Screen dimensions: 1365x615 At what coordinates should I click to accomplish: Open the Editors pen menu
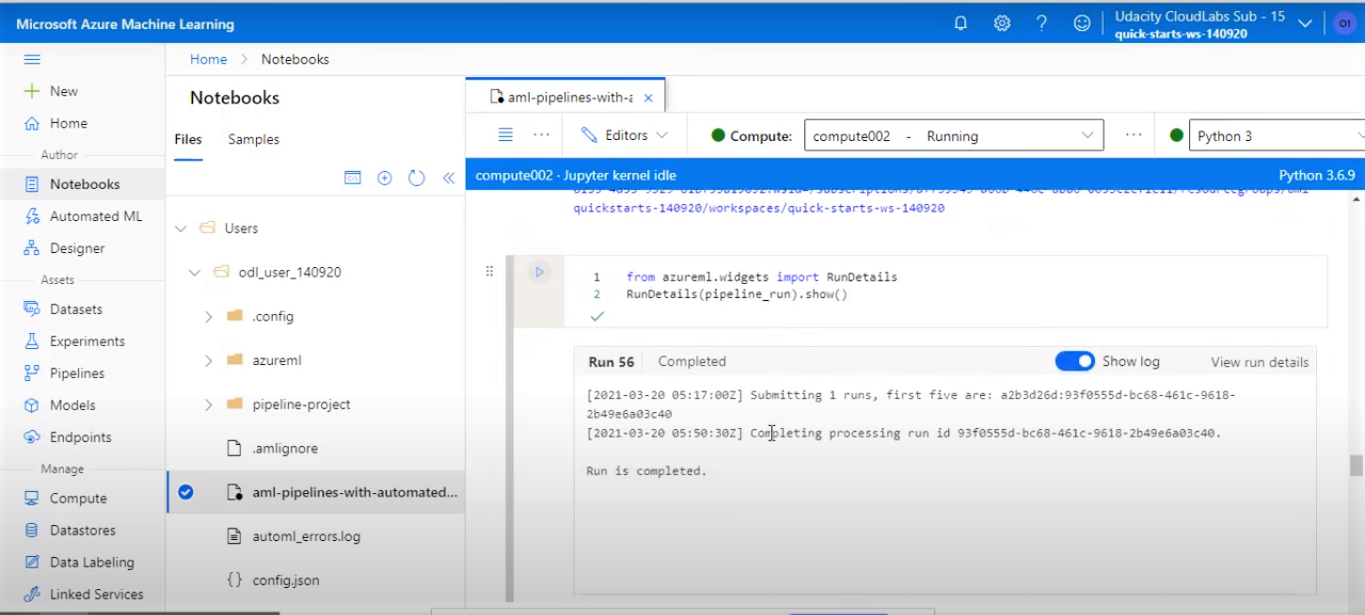point(622,135)
